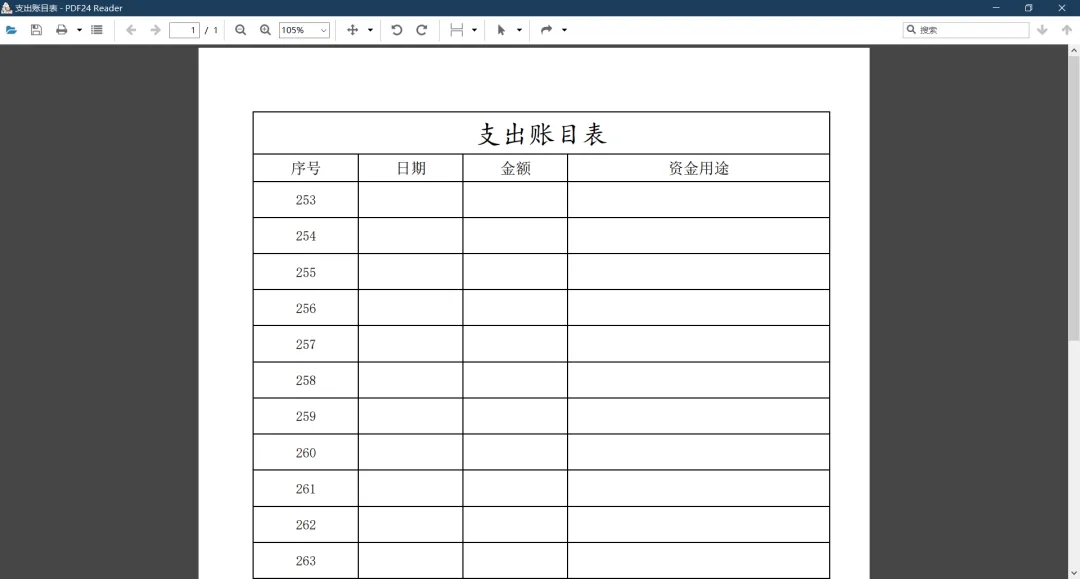
Task: Expand the share dropdown arrow
Action: [x=564, y=30]
